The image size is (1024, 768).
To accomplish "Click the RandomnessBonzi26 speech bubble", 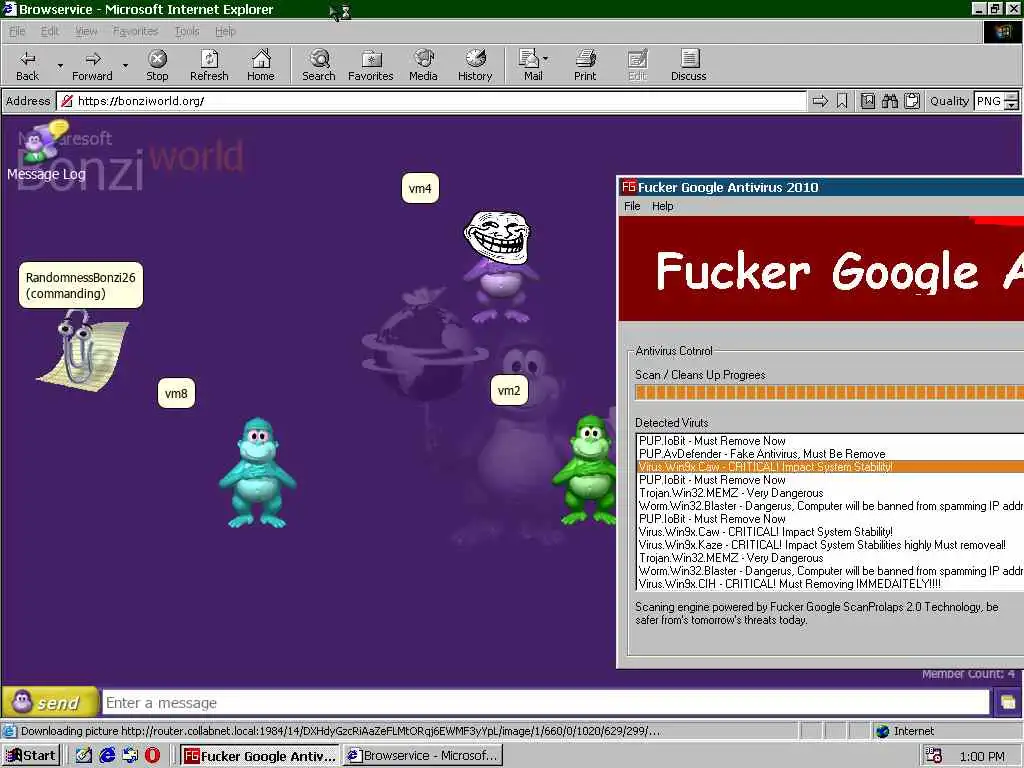I will [x=80, y=285].
